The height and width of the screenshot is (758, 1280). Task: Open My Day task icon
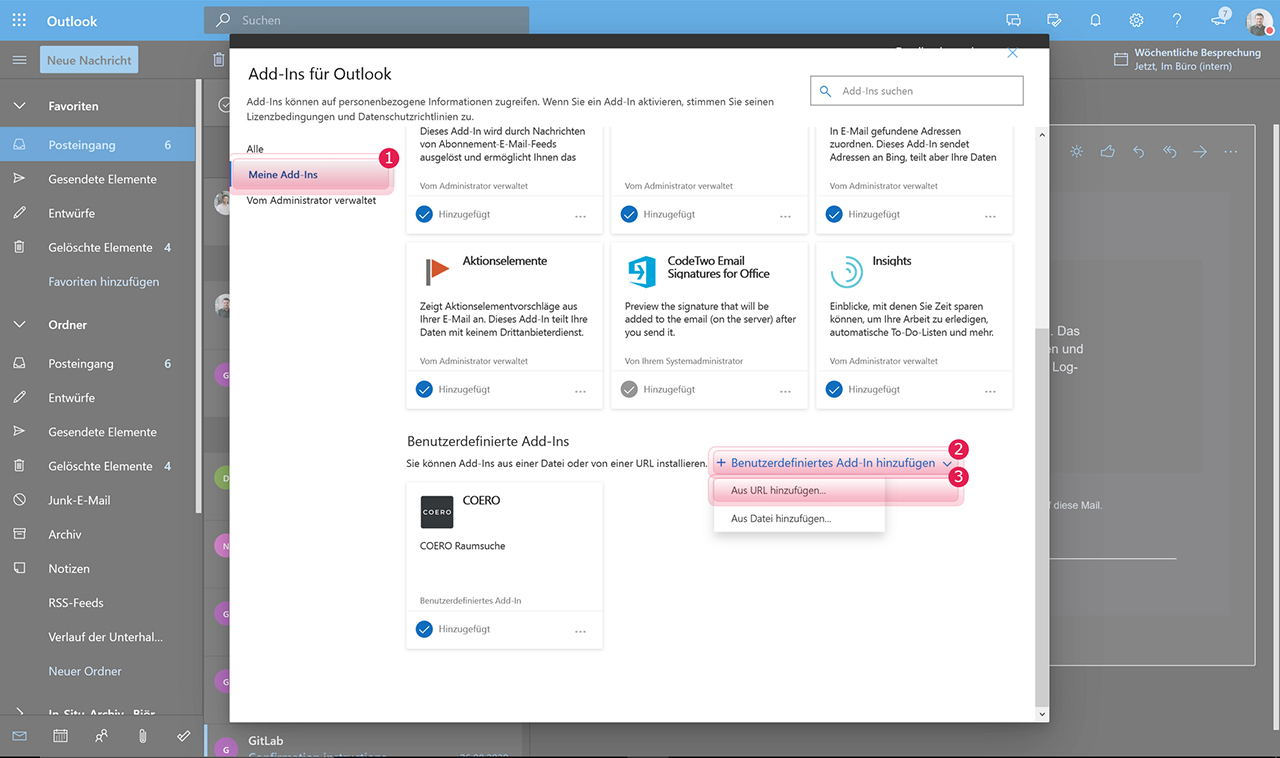(1054, 20)
